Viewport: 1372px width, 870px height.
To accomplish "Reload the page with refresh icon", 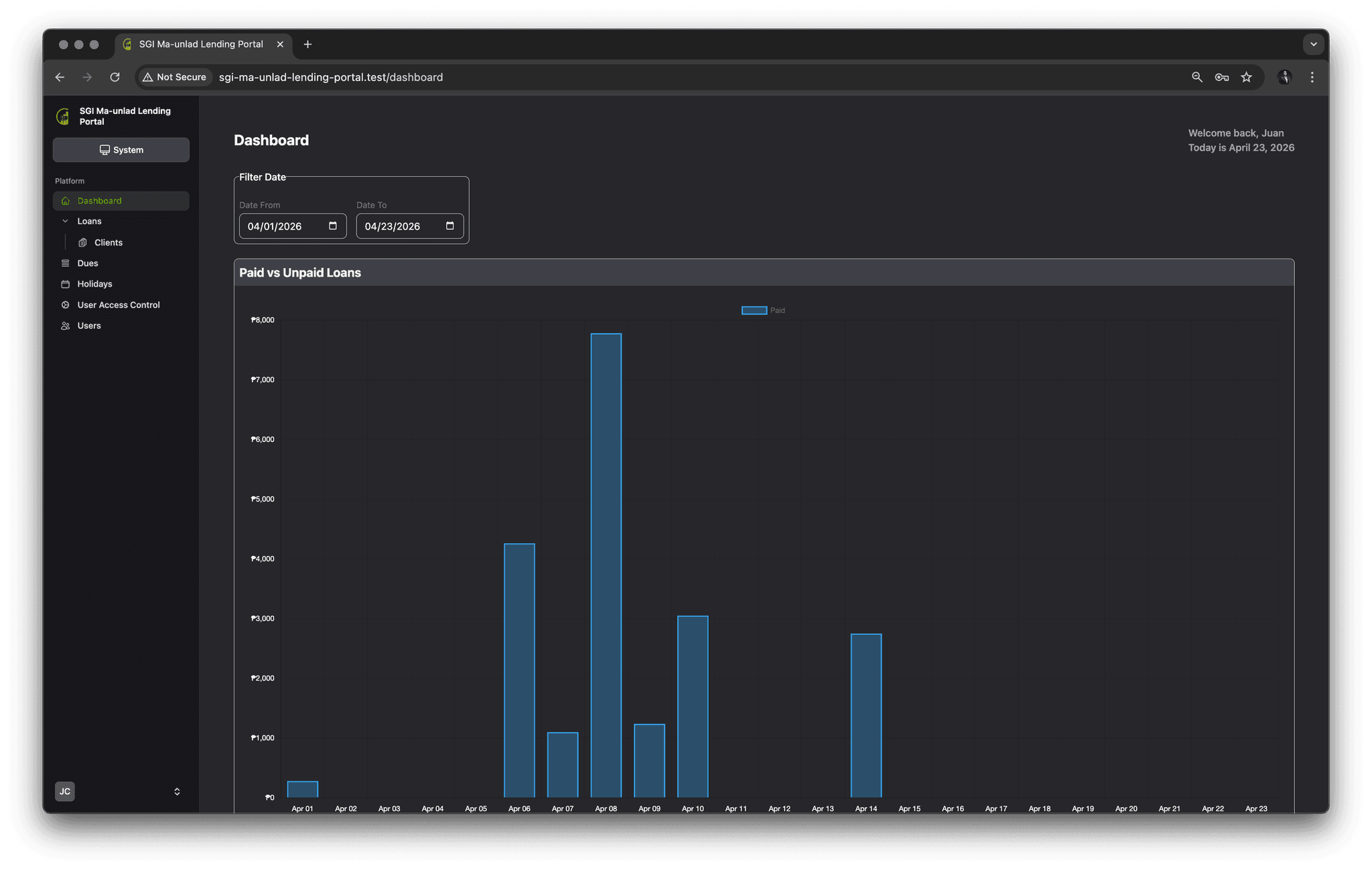I will [x=115, y=77].
